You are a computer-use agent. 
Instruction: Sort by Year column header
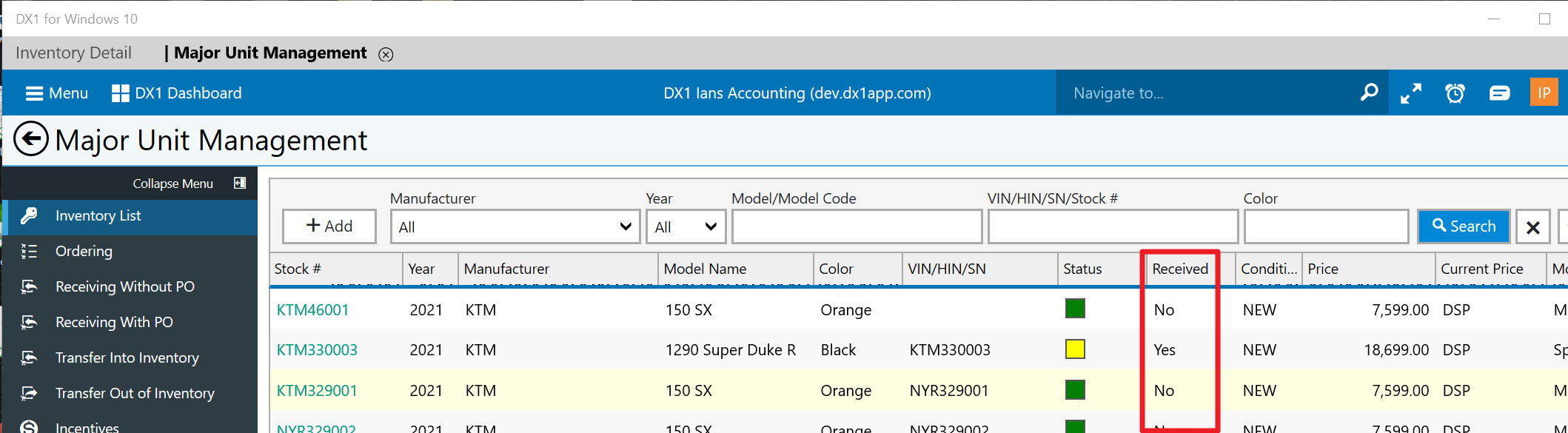[x=431, y=269]
